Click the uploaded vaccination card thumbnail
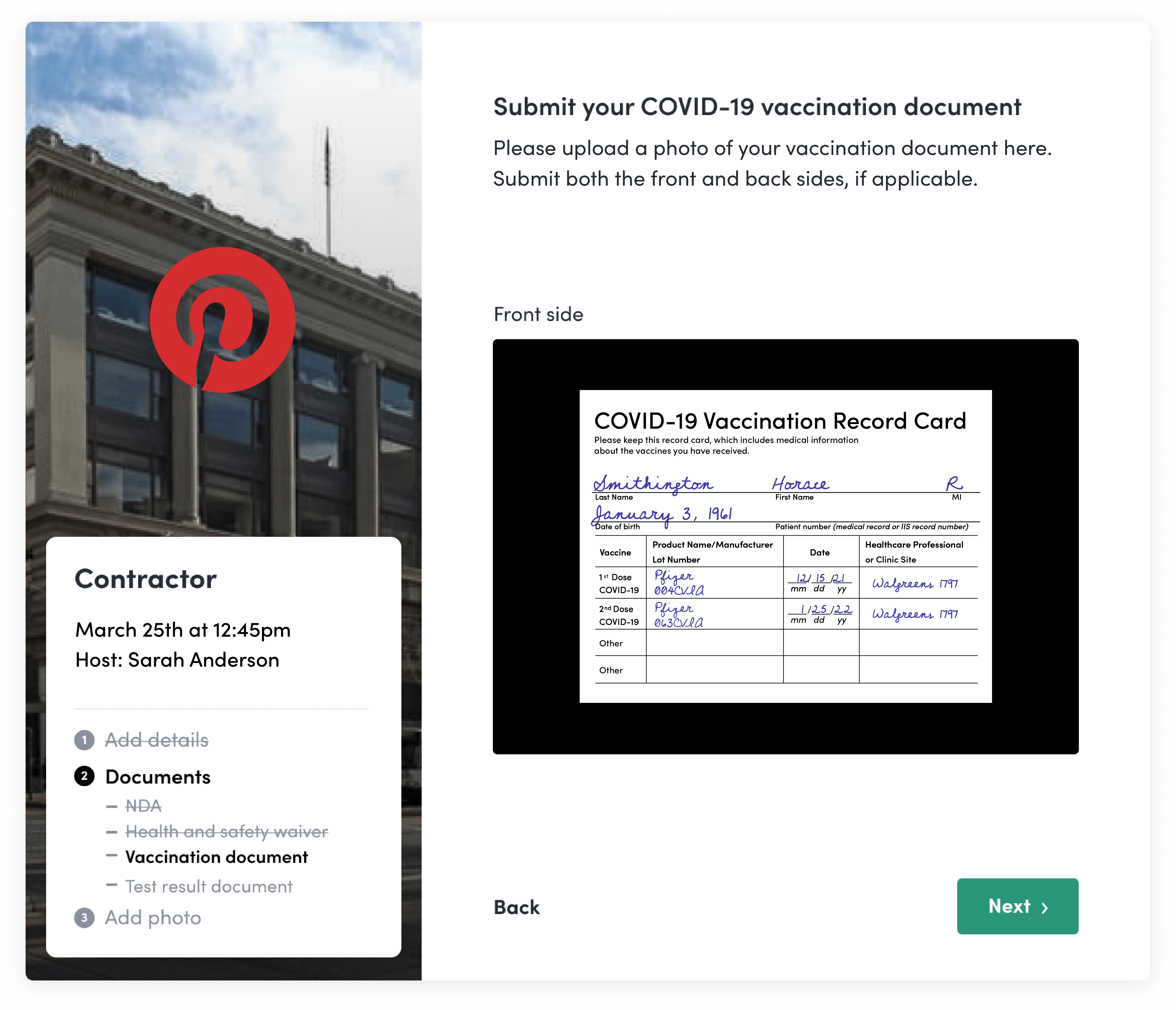This screenshot has width=1176, height=1010. 785,546
